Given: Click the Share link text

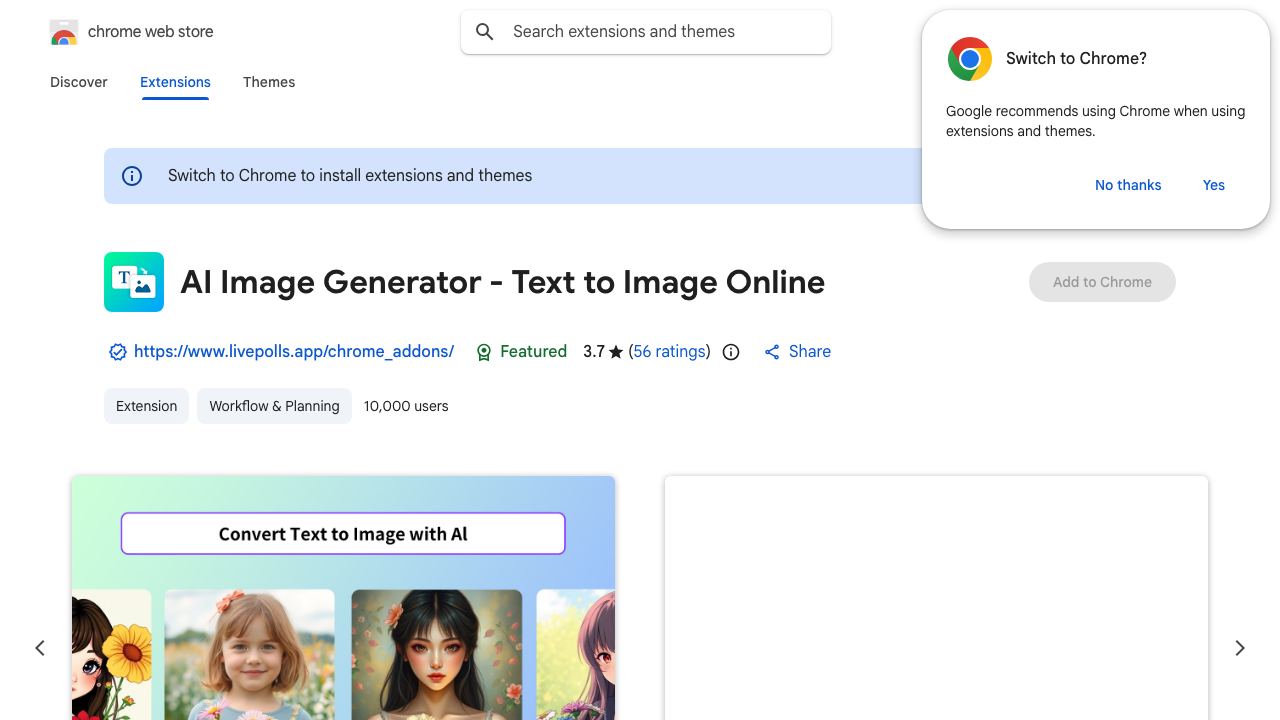Looking at the screenshot, I should (810, 352).
